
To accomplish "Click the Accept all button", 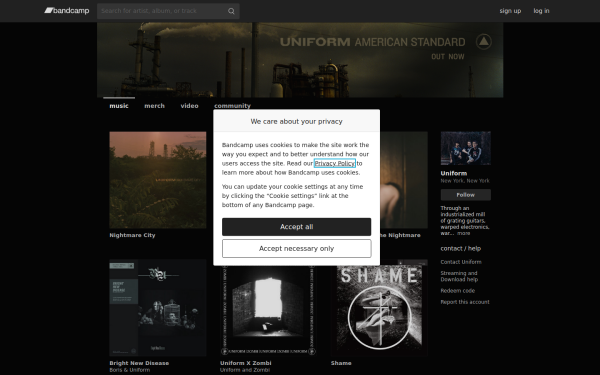I will pos(297,227).
